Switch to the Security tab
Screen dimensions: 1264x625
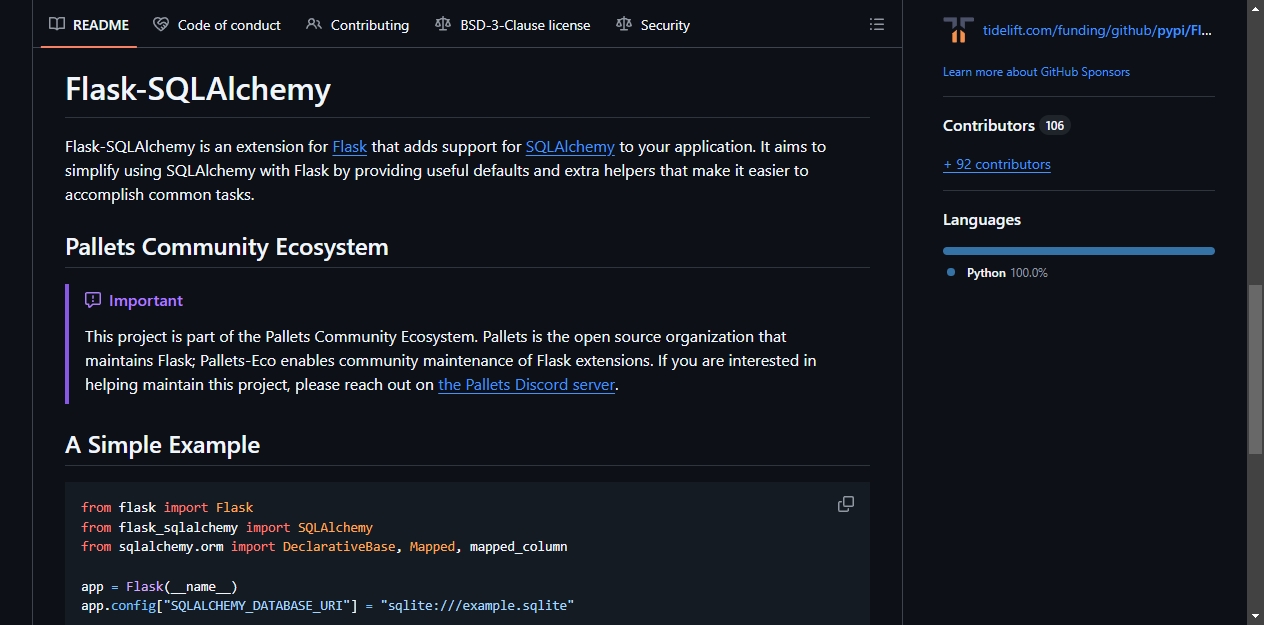[x=653, y=25]
